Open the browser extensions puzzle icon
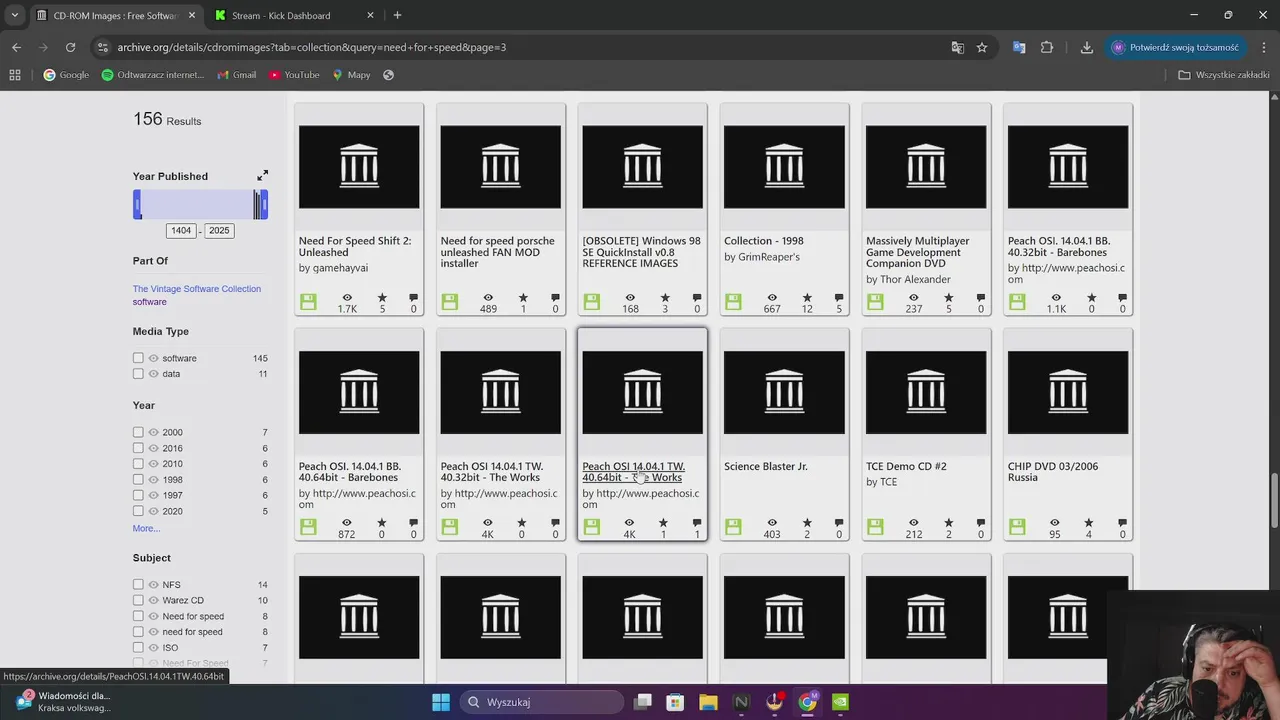This screenshot has width=1280, height=720. [1047, 47]
